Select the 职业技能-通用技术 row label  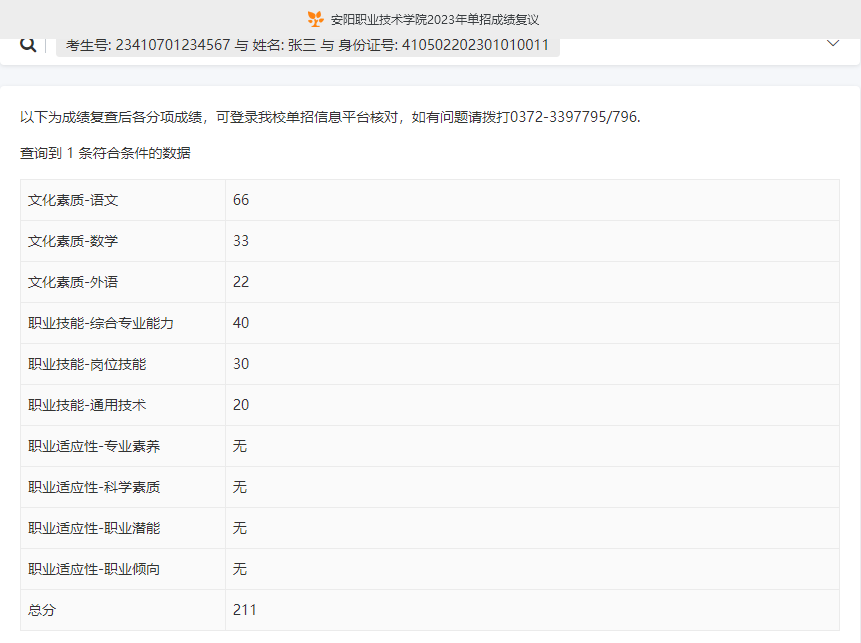pos(87,405)
